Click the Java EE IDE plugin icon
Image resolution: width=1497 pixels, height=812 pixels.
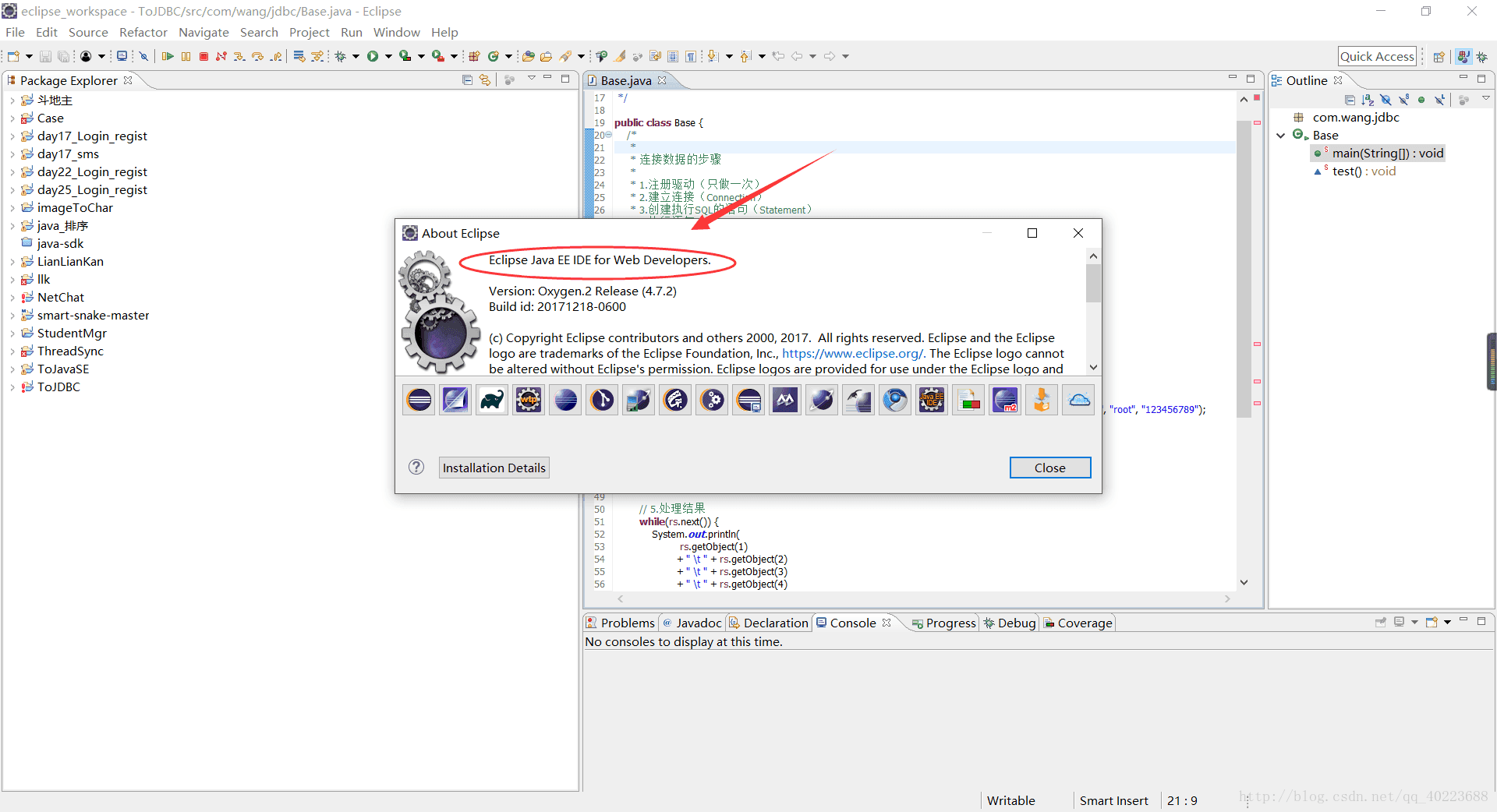[932, 401]
